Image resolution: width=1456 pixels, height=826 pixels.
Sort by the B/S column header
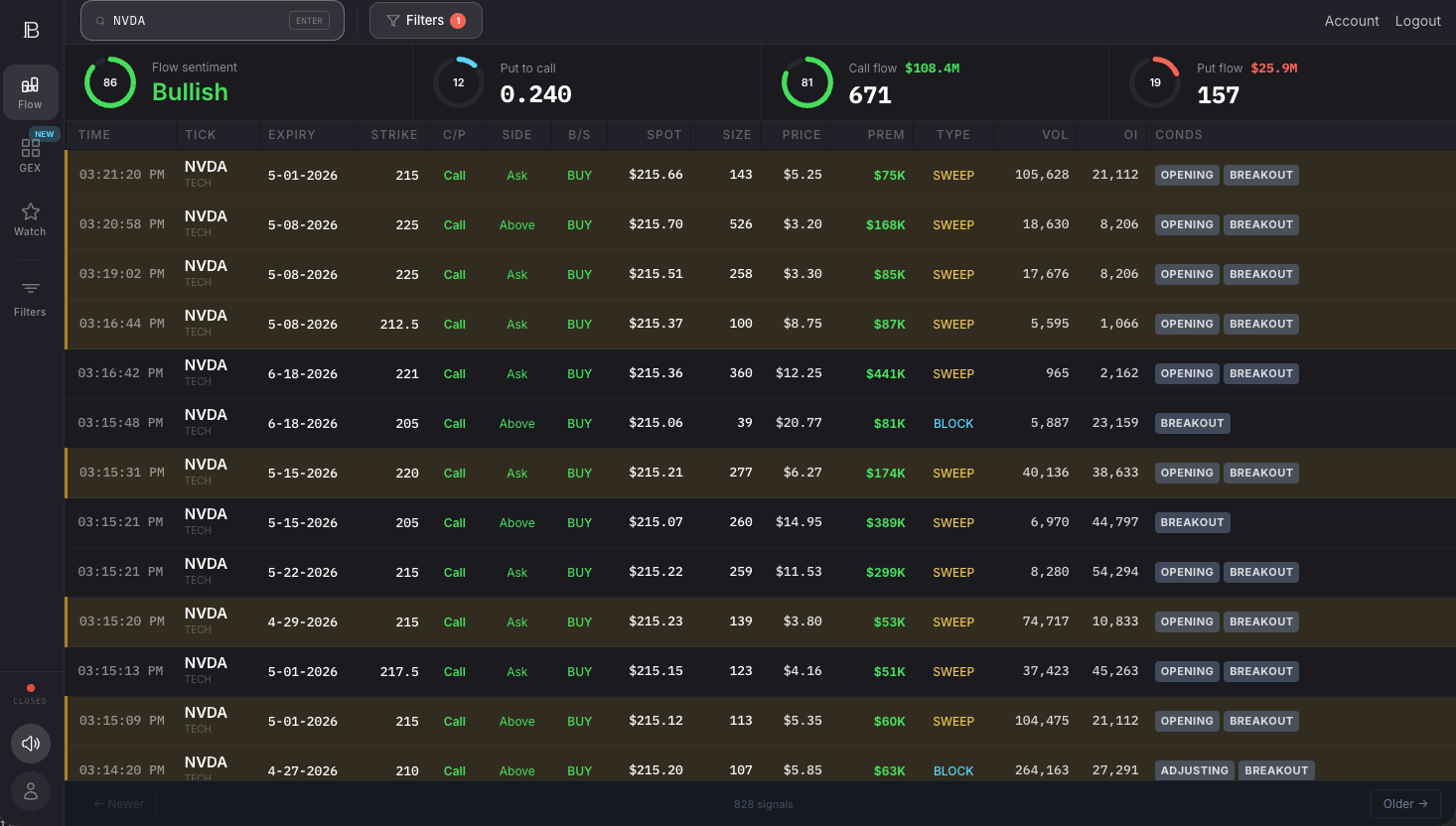(580, 135)
